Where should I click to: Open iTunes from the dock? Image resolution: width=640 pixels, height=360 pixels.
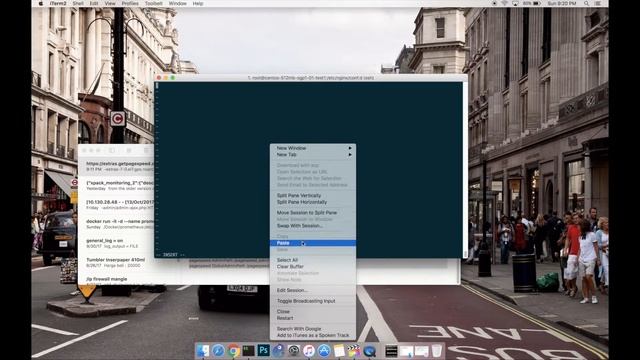click(x=309, y=351)
